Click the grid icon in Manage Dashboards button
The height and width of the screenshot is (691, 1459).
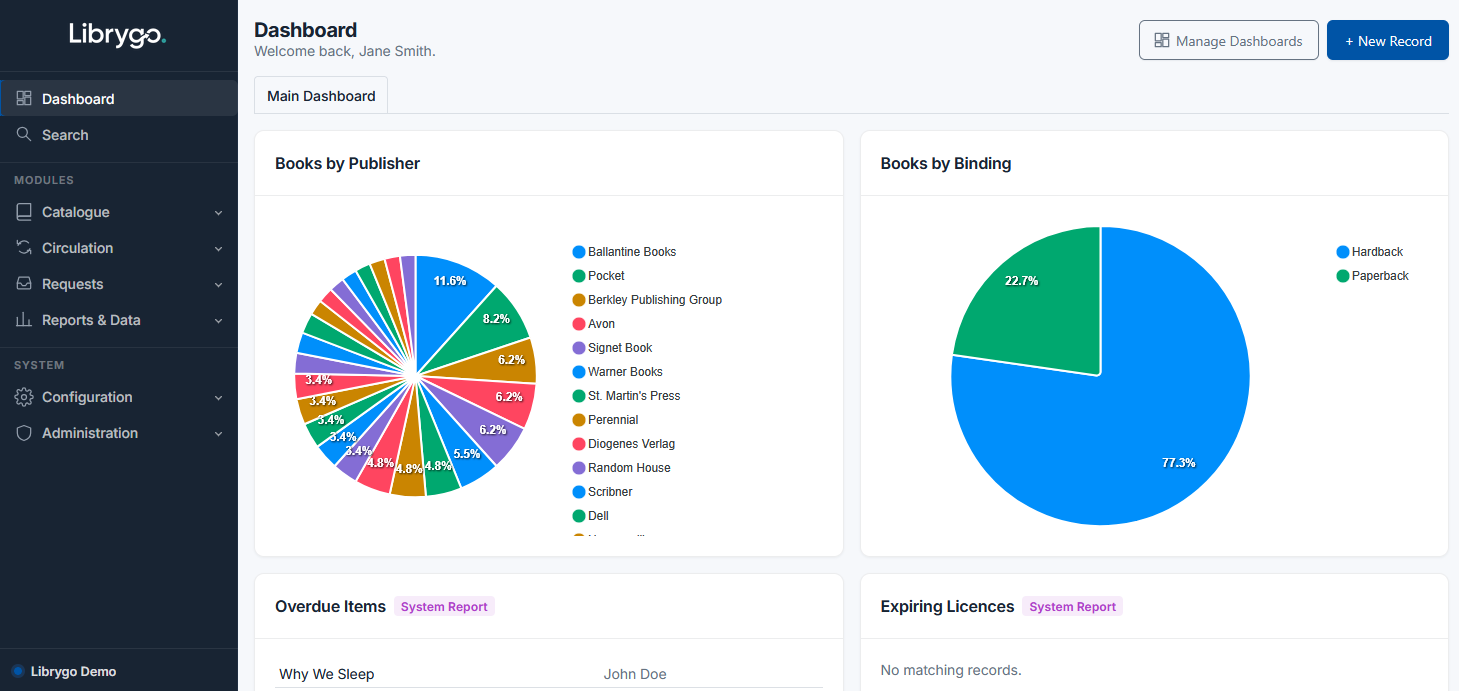tap(1162, 41)
